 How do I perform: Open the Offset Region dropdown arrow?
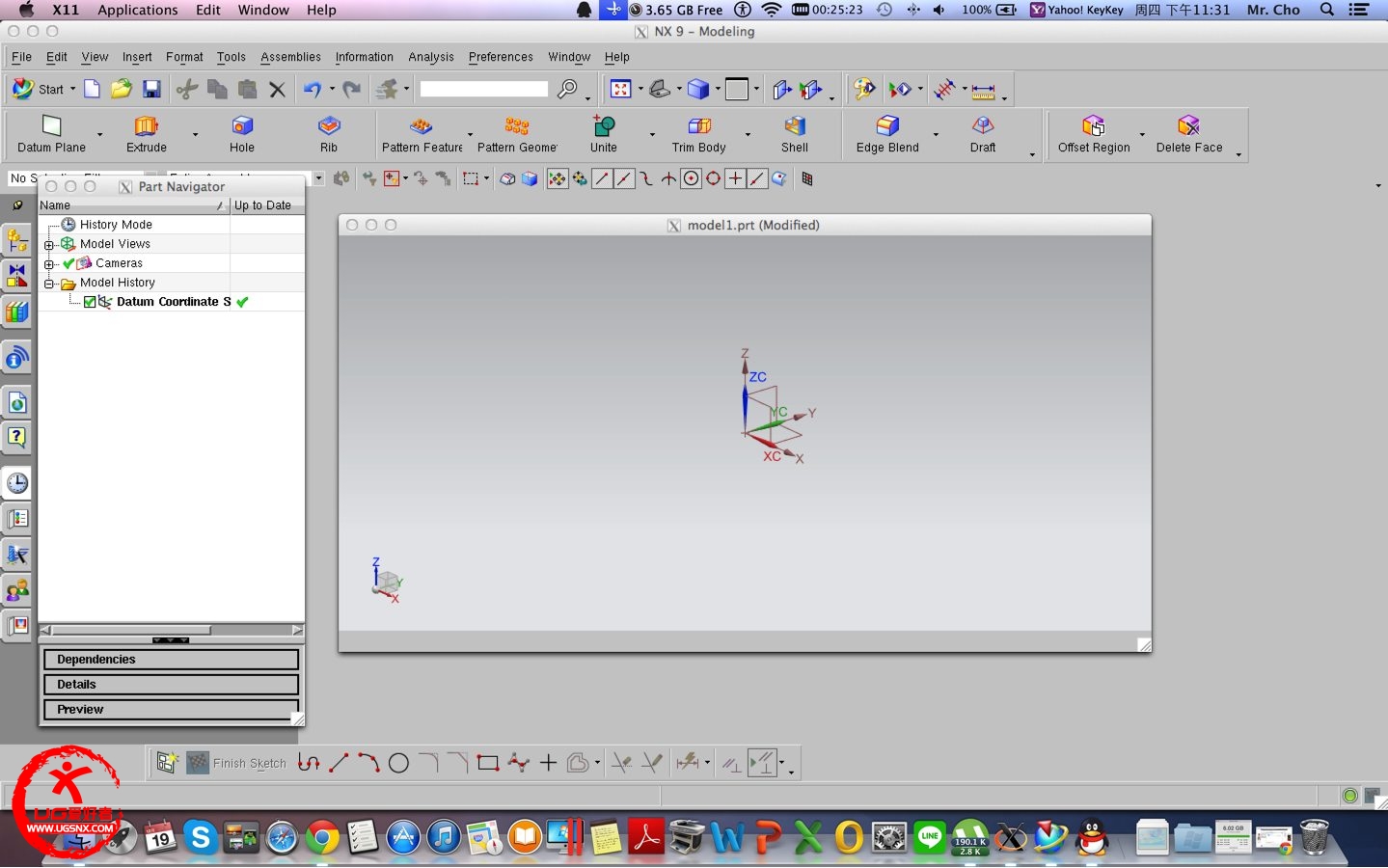pos(1142,135)
